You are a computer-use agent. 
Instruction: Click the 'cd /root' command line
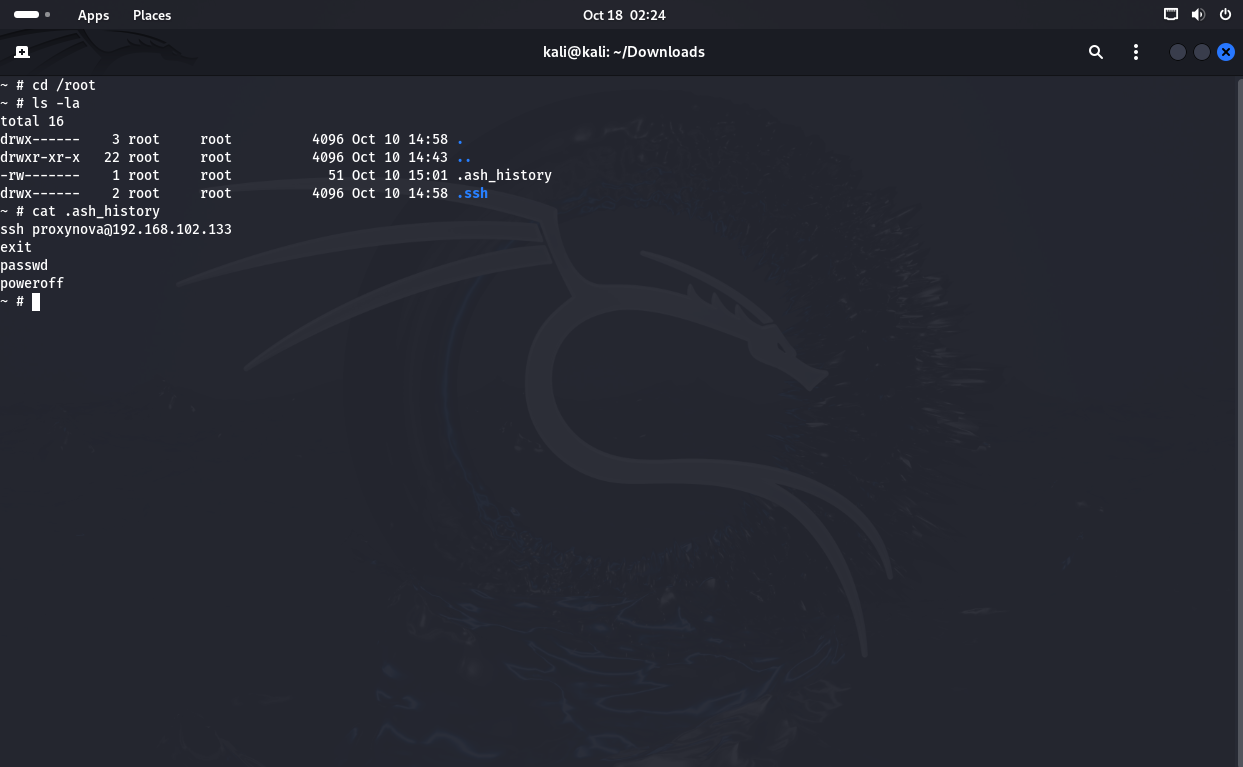48,85
